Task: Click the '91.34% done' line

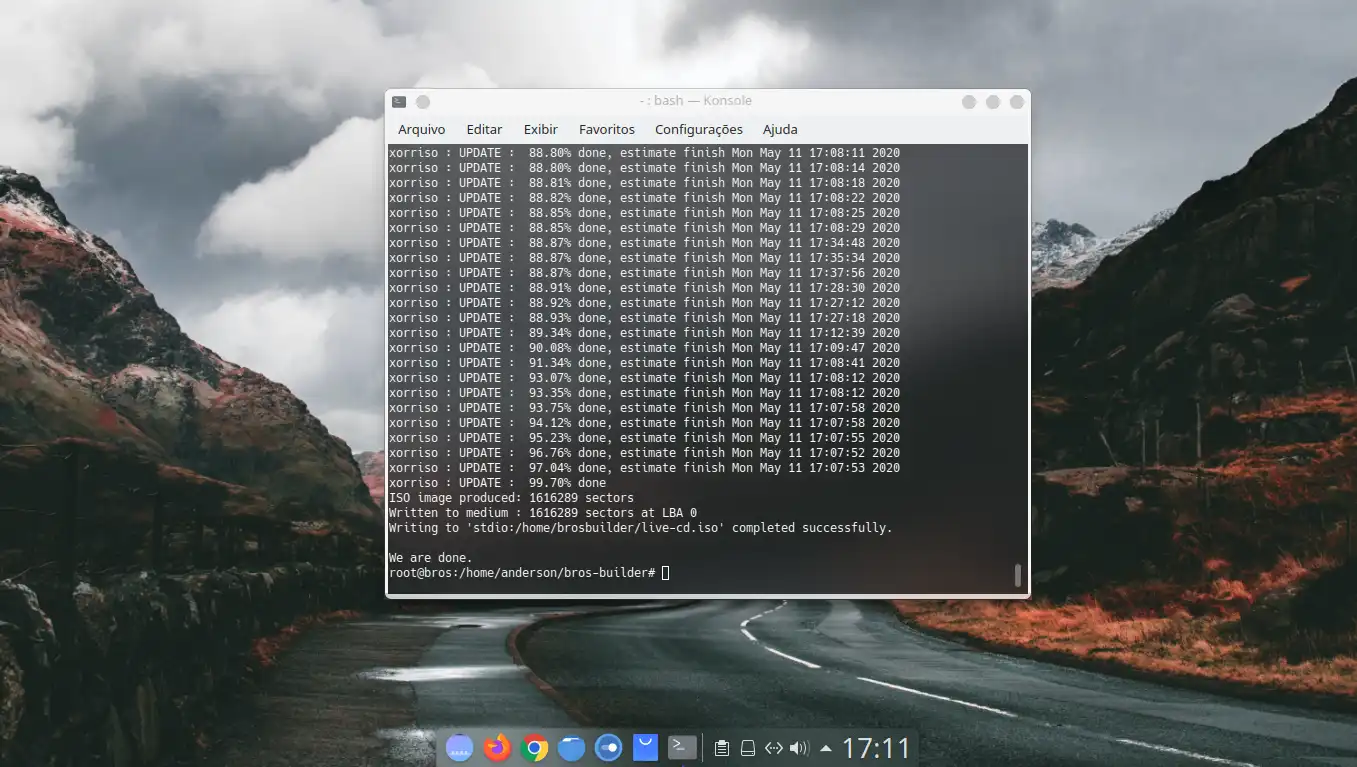Action: (644, 363)
